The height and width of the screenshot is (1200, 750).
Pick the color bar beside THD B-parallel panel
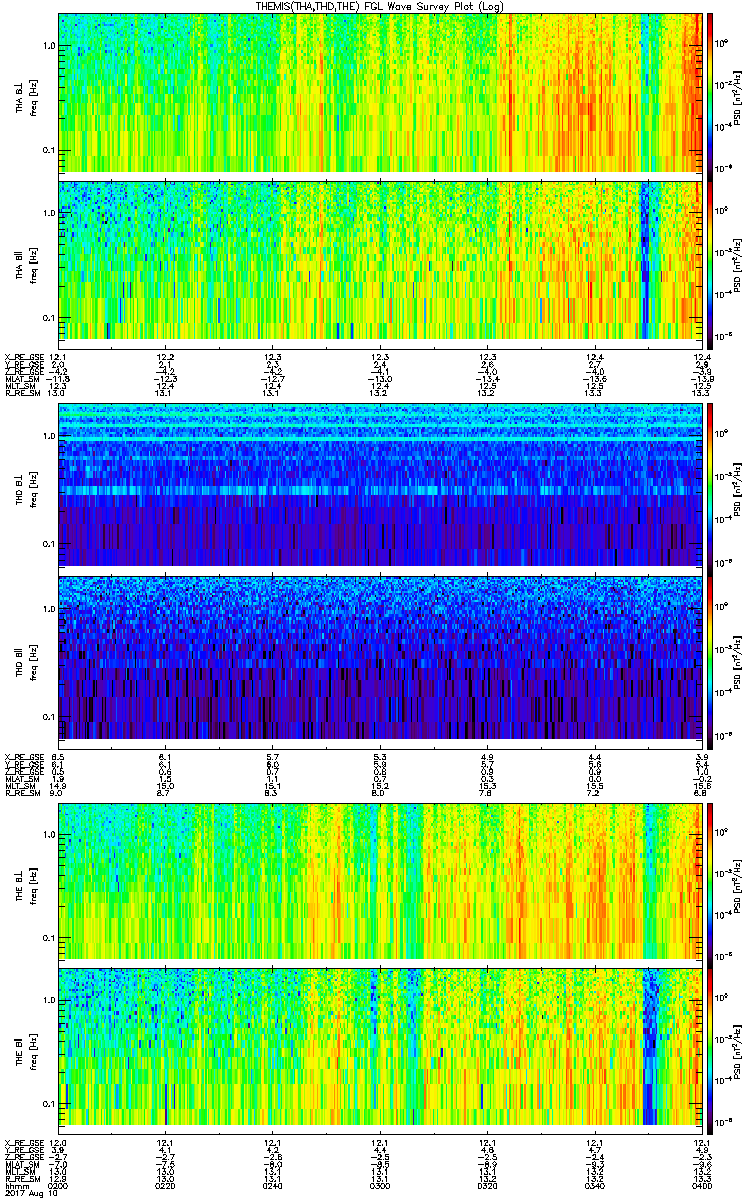tap(711, 656)
